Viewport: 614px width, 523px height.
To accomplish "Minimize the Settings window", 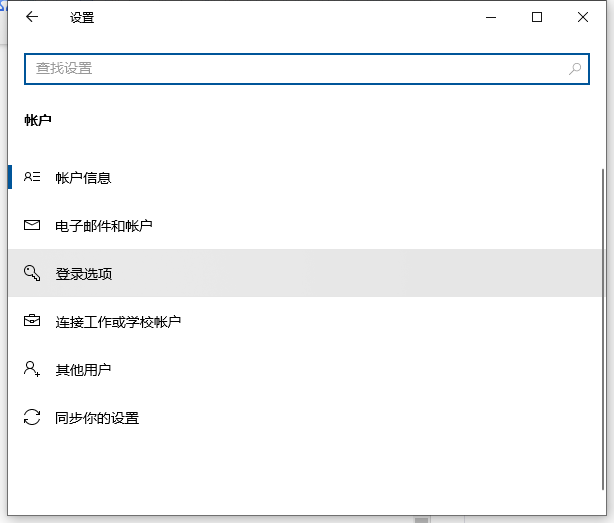I will [491, 17].
